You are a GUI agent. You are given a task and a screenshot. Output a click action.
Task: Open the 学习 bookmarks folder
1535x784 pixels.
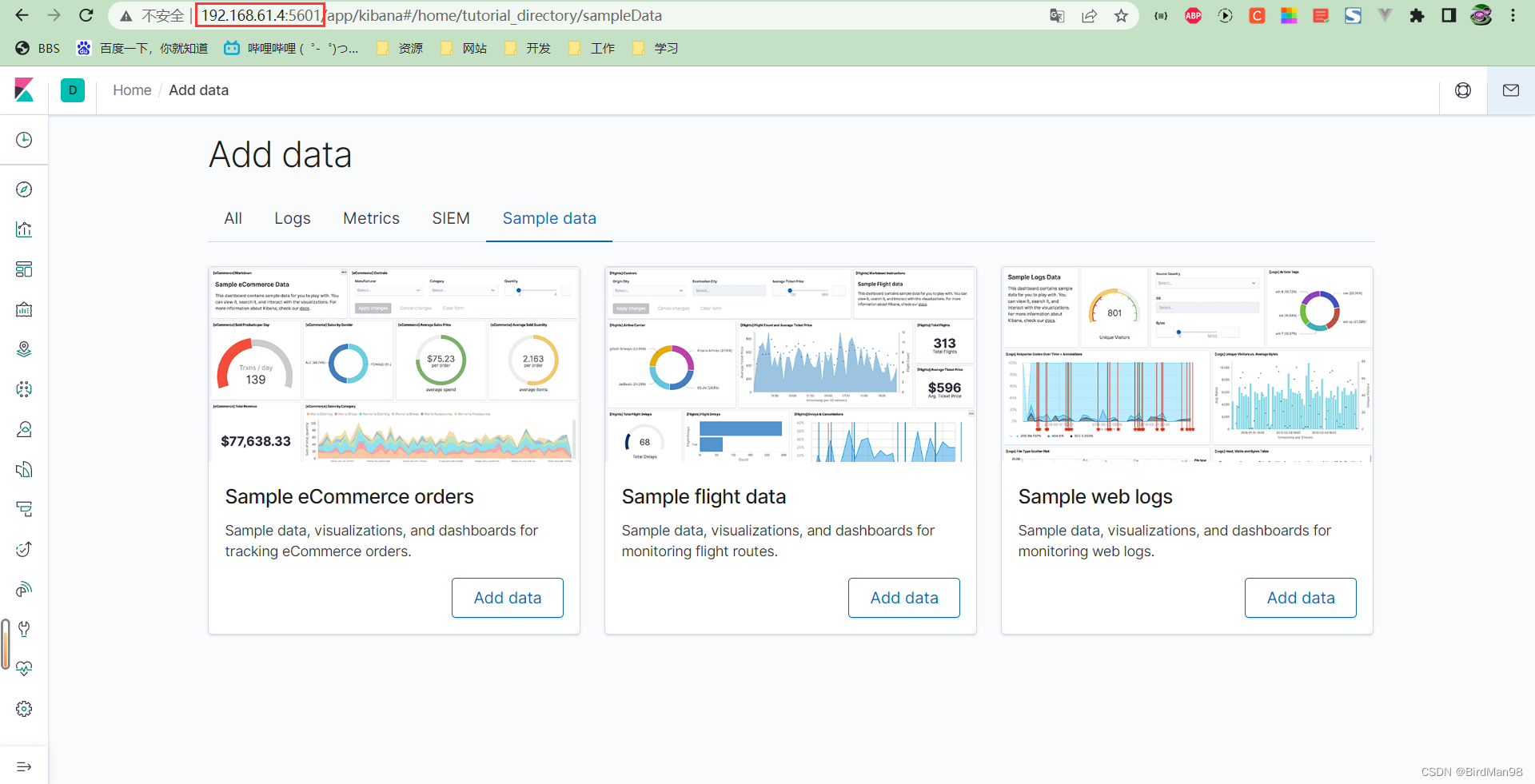(656, 48)
